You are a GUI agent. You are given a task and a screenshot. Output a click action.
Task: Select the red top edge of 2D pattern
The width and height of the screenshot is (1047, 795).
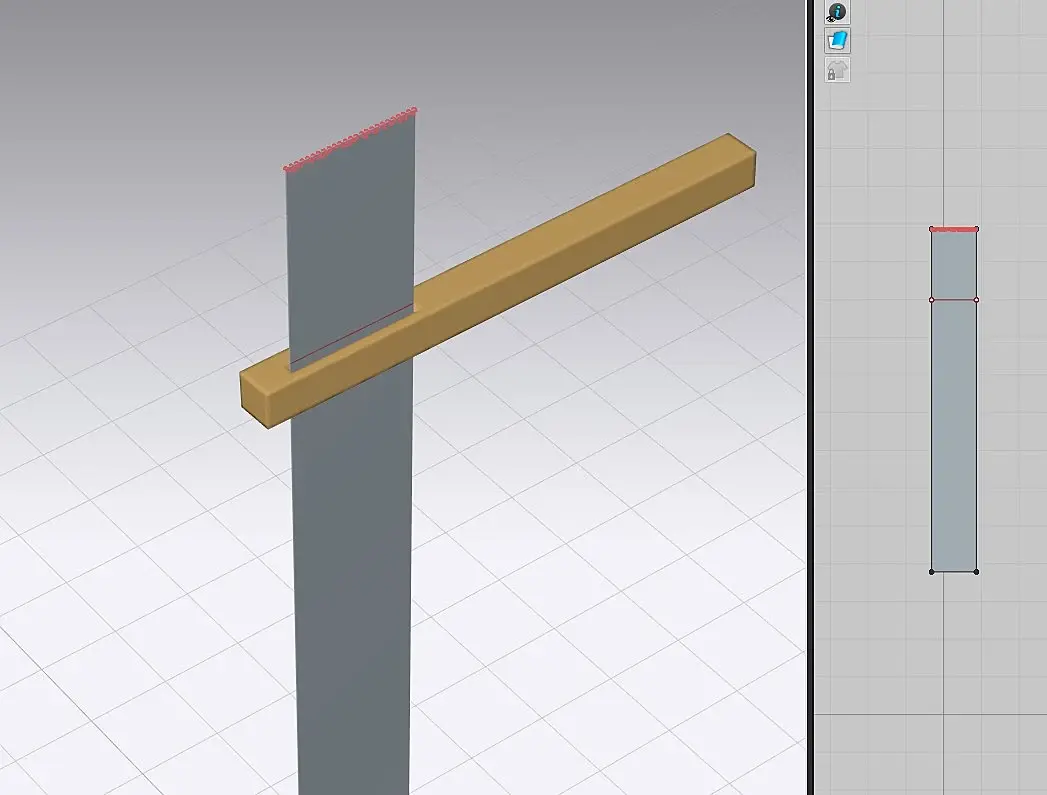pos(954,230)
